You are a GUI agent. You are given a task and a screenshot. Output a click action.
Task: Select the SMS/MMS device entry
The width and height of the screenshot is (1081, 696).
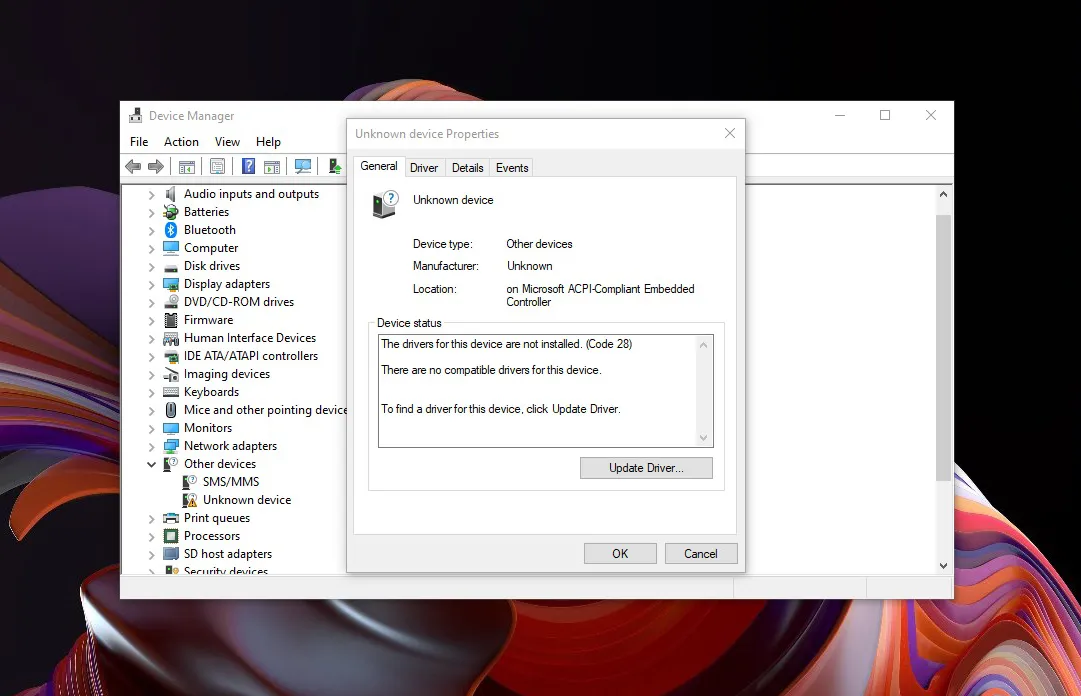230,482
